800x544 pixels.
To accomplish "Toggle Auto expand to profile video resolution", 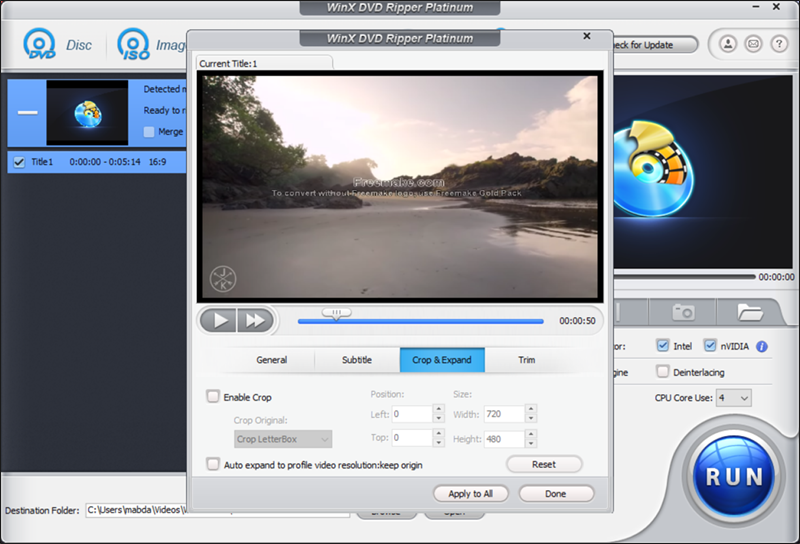I will pos(213,464).
